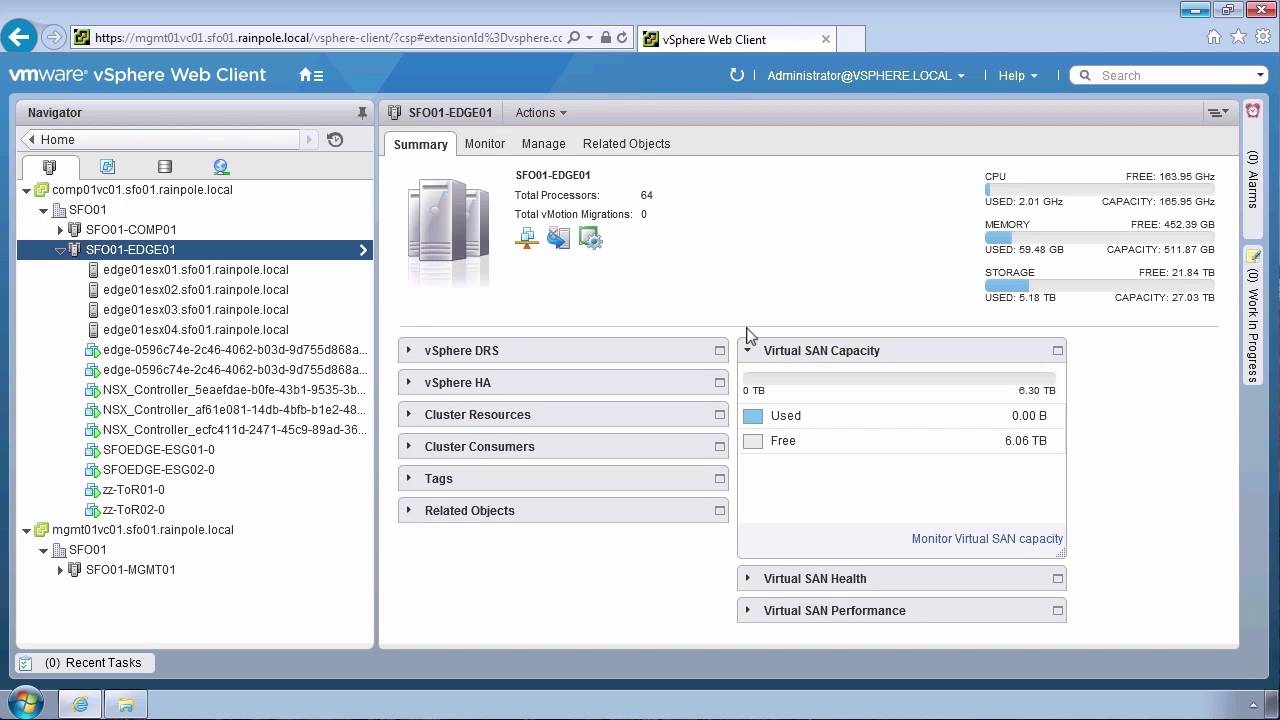Refresh the vSphere Web Client view
The width and height of the screenshot is (1280, 720).
pyautogui.click(x=737, y=75)
